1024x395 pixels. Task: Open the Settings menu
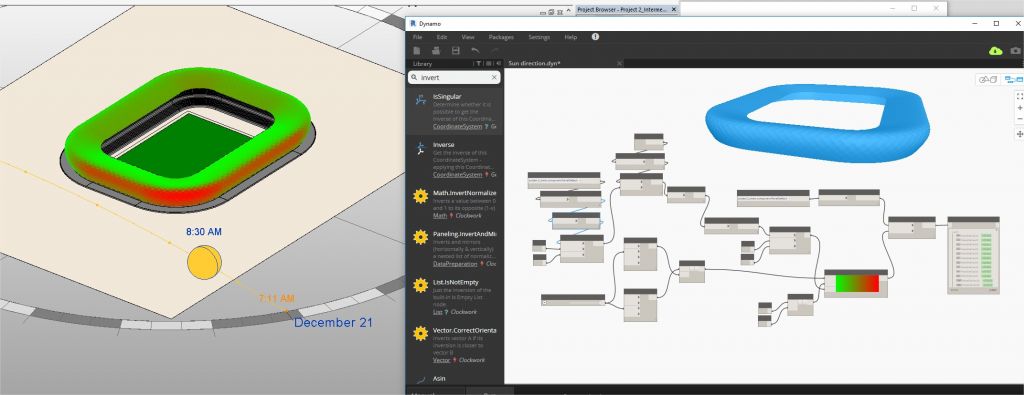tap(539, 37)
